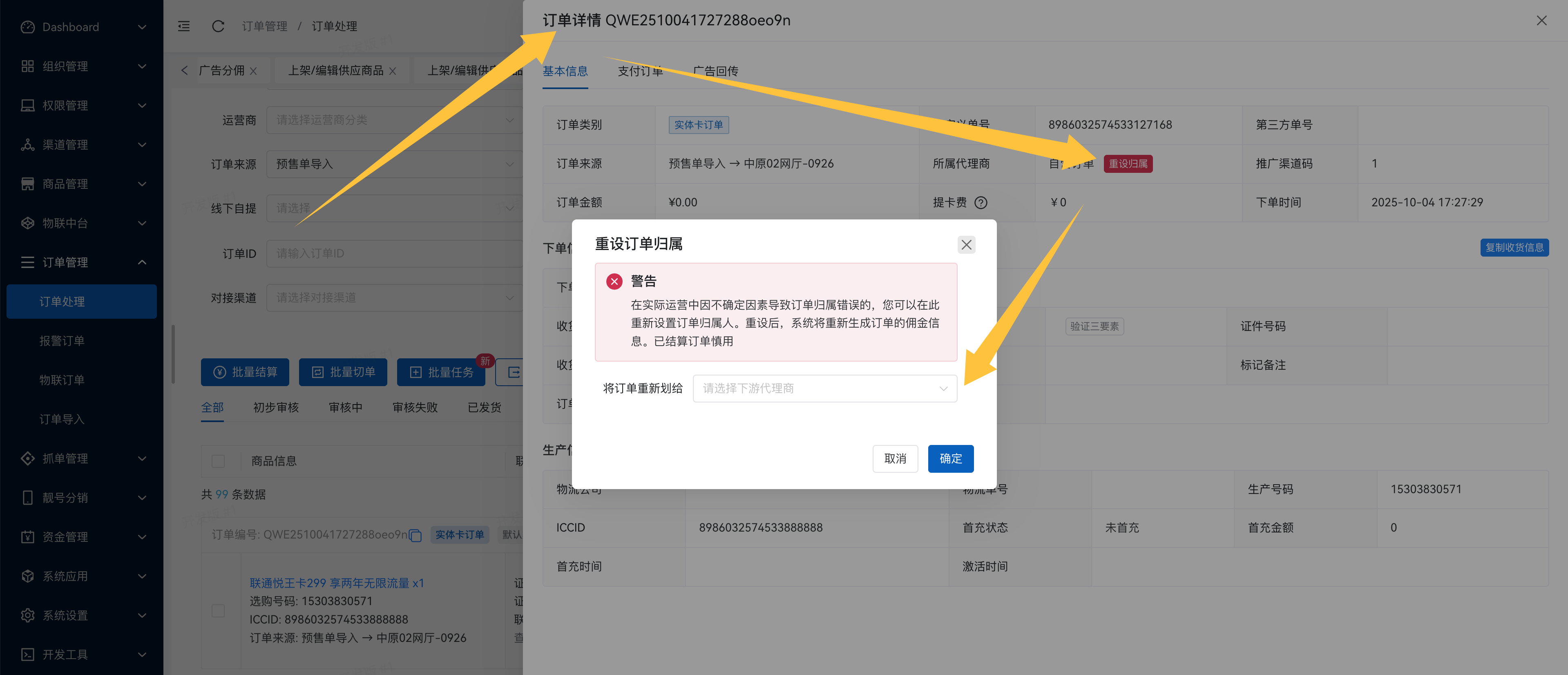Close the 重设订单归属 dialog

(966, 245)
